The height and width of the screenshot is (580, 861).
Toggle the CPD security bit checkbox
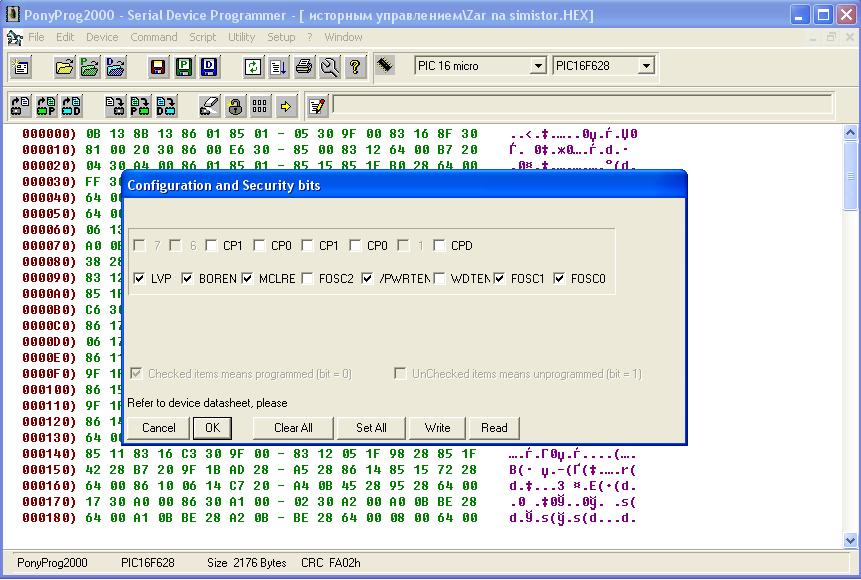pyautogui.click(x=440, y=246)
